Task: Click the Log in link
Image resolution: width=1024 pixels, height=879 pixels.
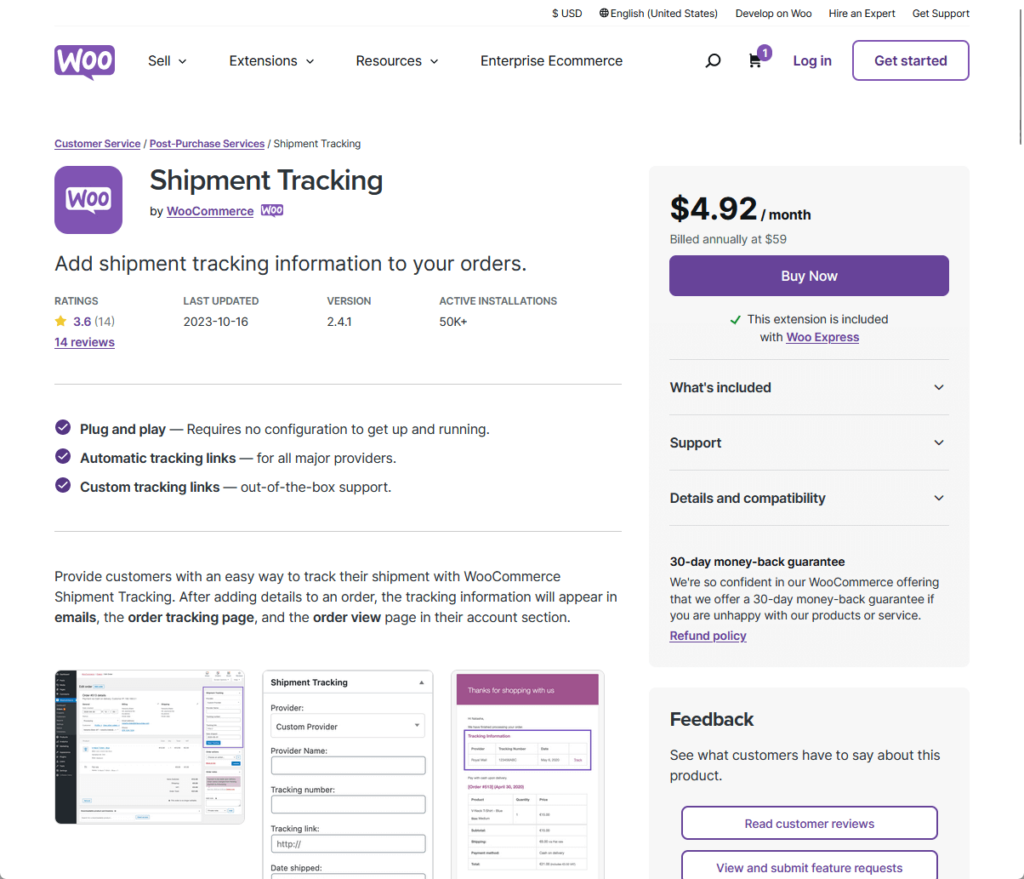Action: 812,61
